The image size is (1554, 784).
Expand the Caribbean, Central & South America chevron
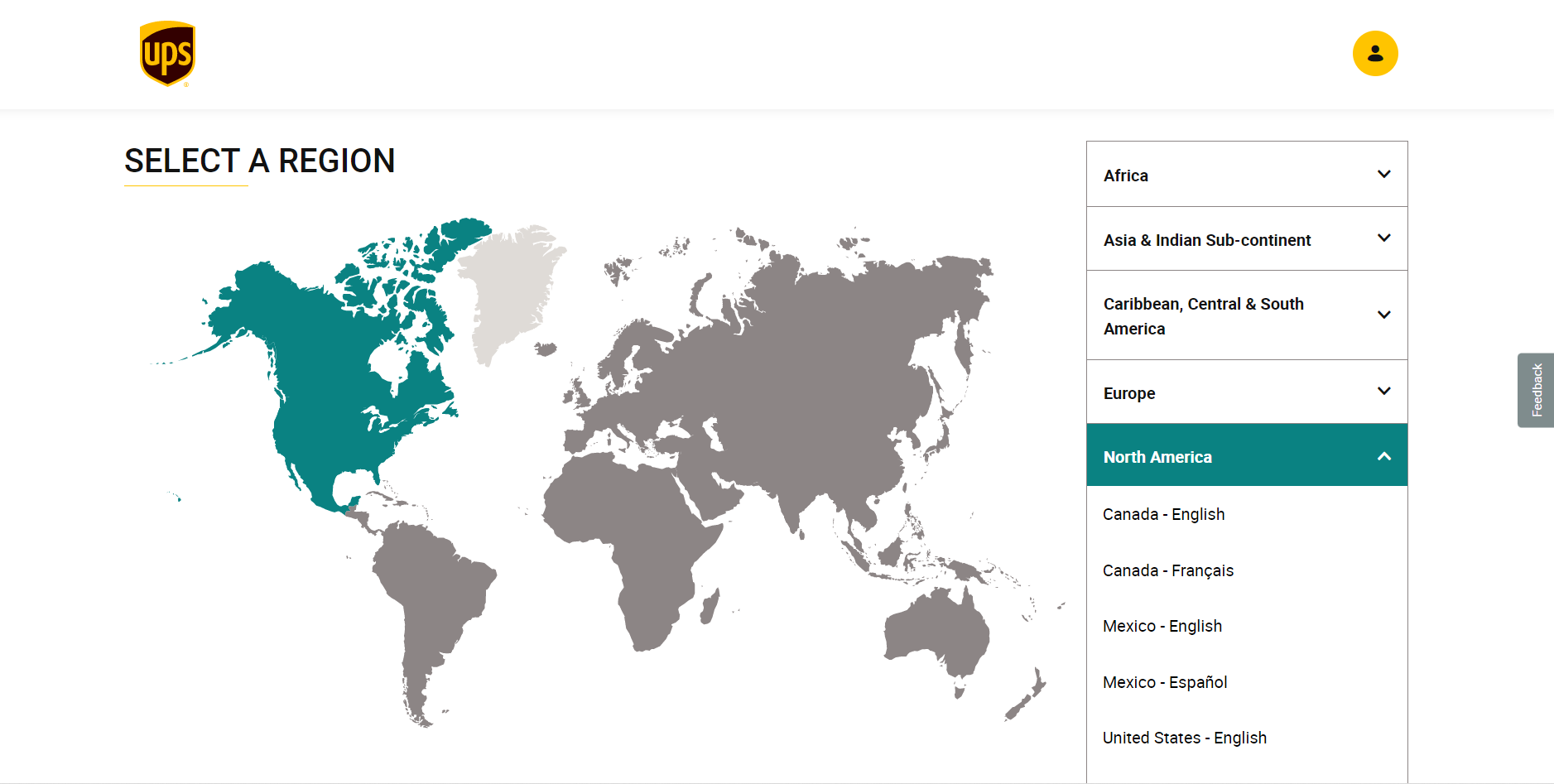(1383, 315)
